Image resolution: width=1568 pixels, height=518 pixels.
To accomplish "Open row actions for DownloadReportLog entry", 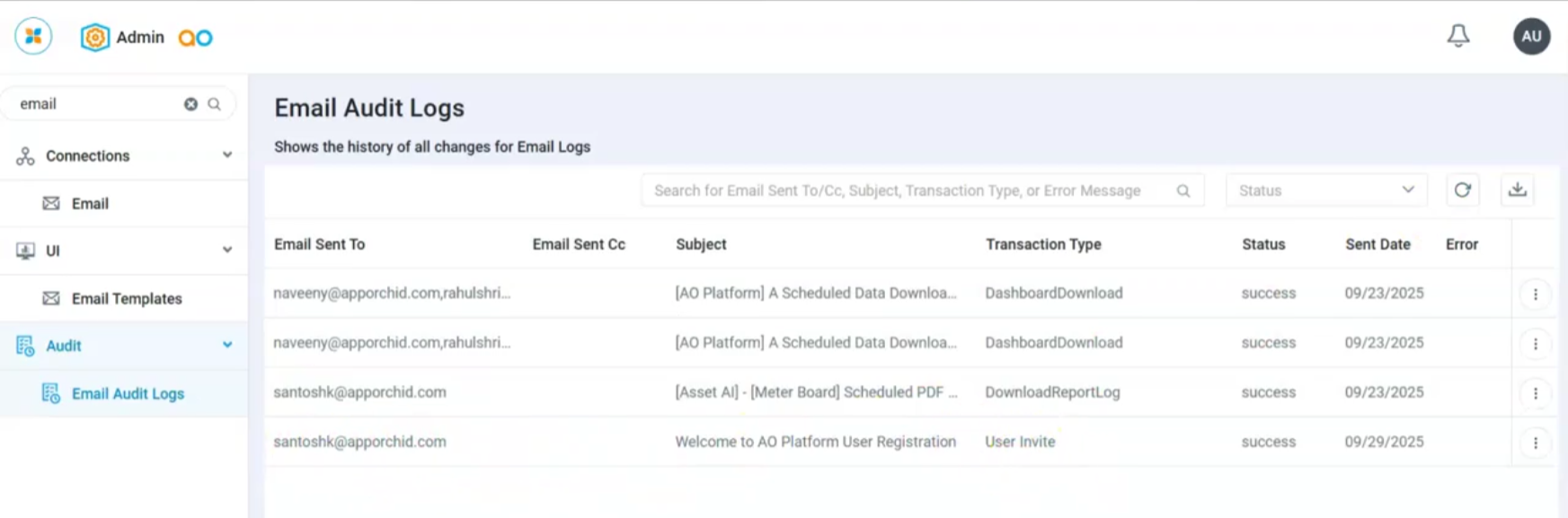I will (1535, 393).
